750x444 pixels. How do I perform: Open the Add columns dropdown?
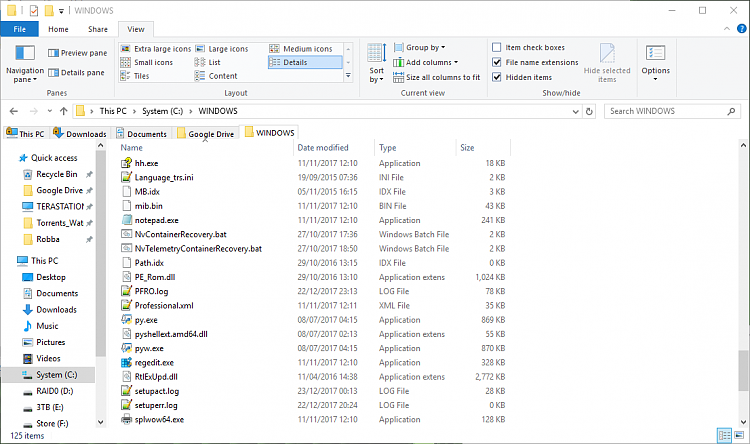[426, 62]
